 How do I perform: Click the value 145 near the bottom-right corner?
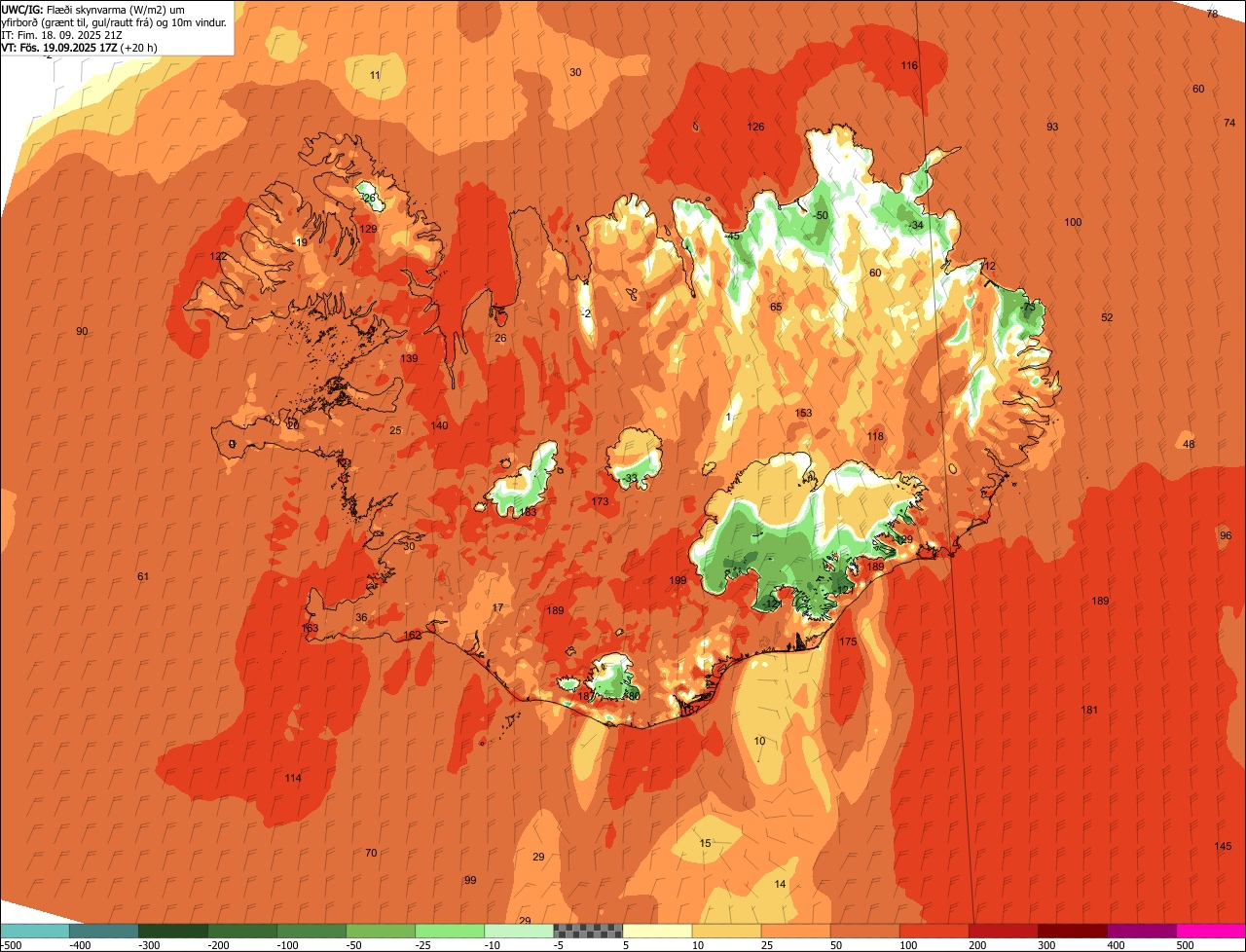(x=1224, y=846)
